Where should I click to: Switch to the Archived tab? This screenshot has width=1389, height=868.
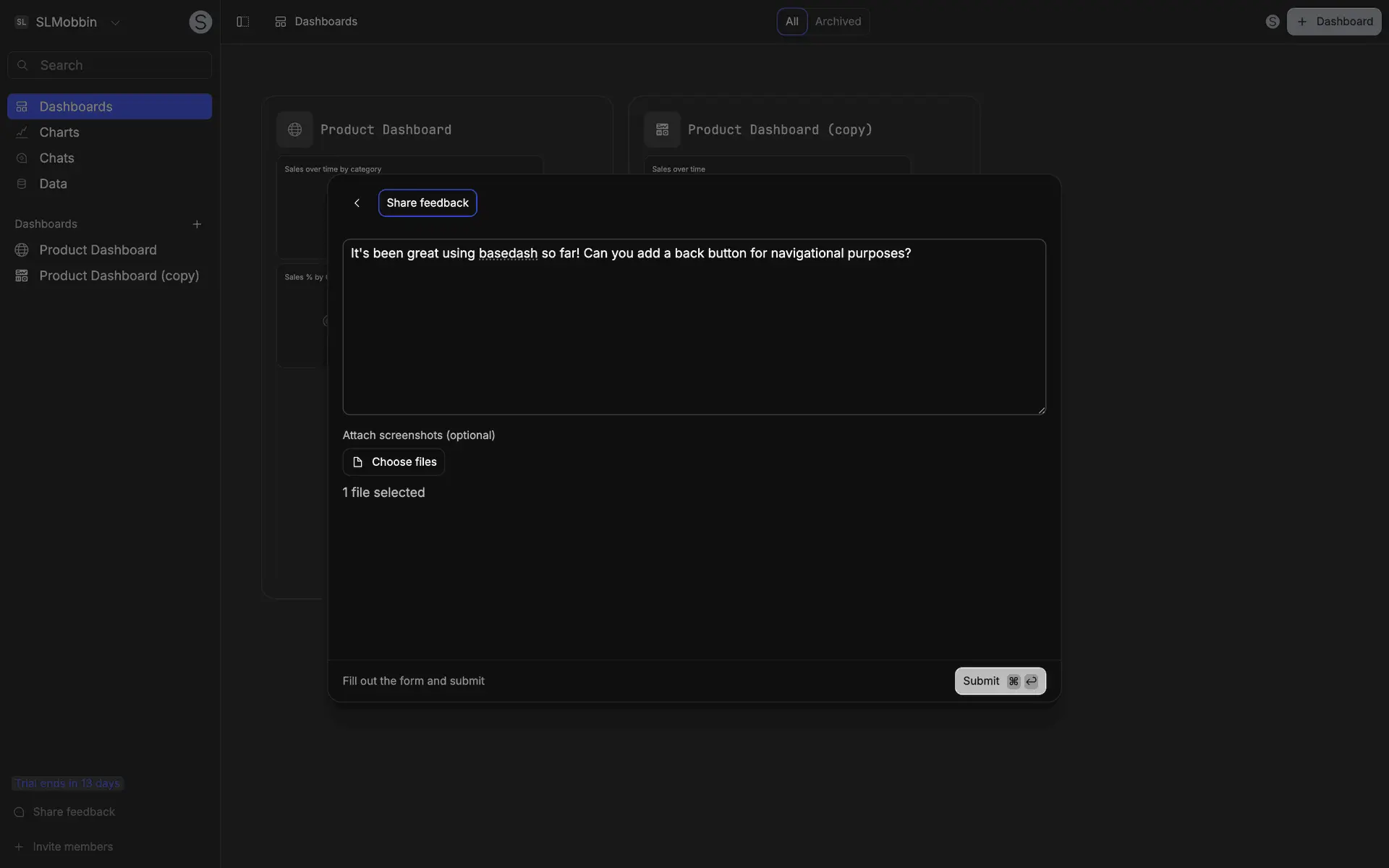(x=838, y=22)
